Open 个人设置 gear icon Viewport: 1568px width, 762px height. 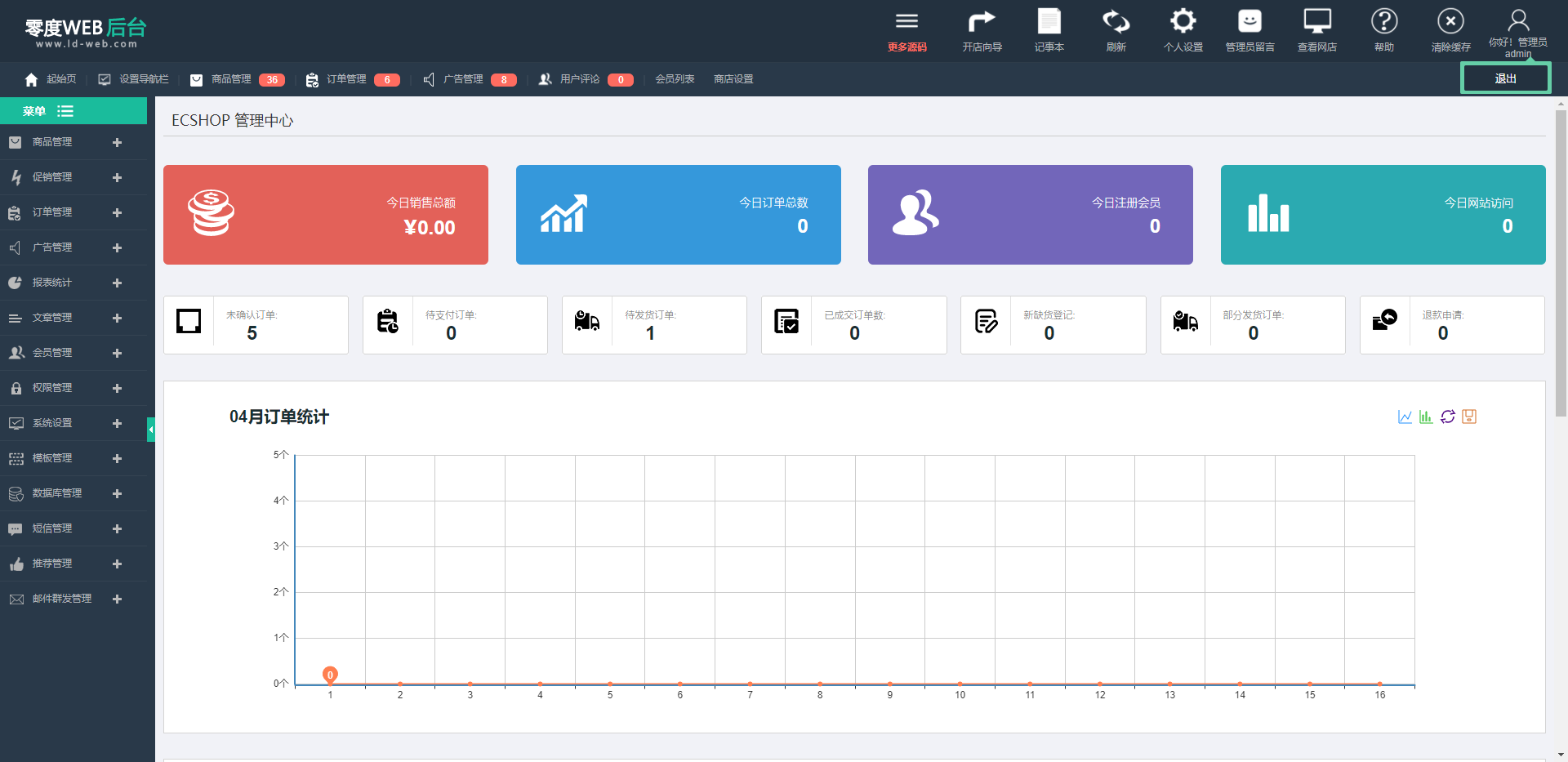[x=1183, y=21]
